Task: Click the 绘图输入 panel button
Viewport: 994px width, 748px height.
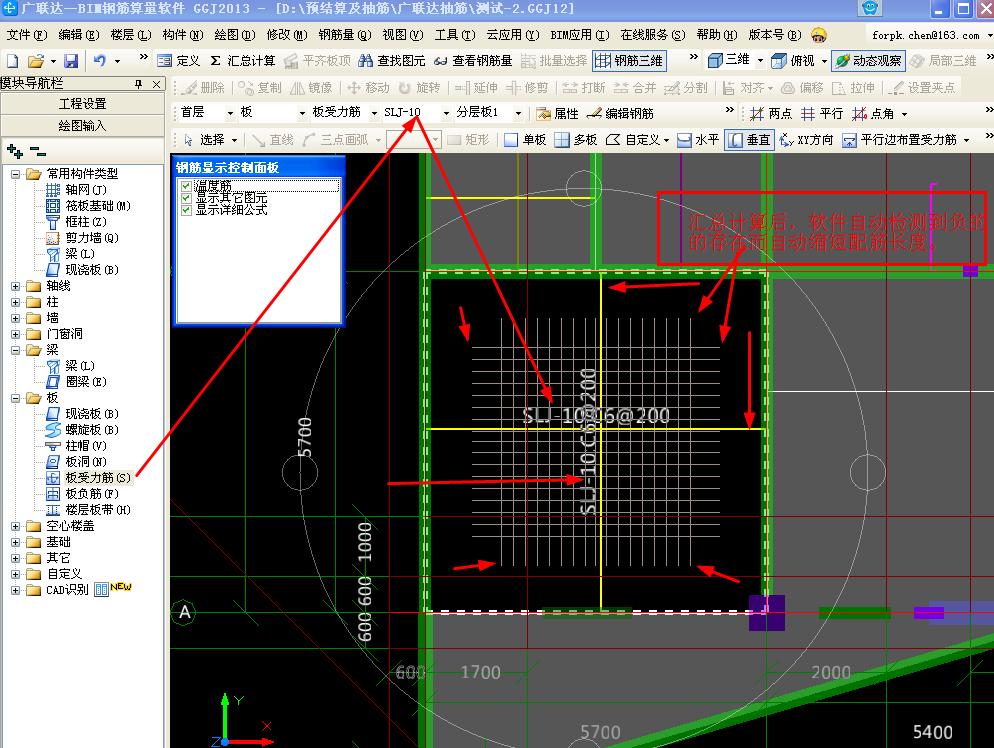Action: point(82,126)
